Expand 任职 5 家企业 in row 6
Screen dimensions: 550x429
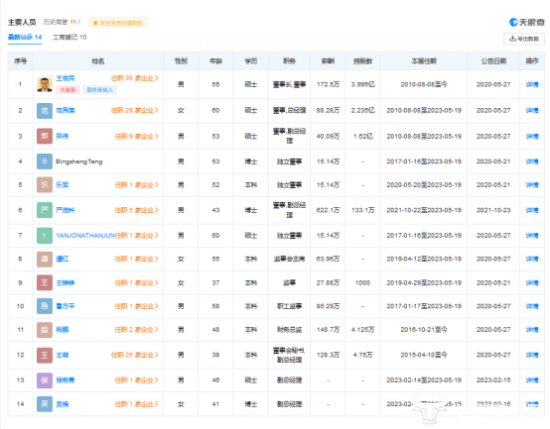coord(136,210)
